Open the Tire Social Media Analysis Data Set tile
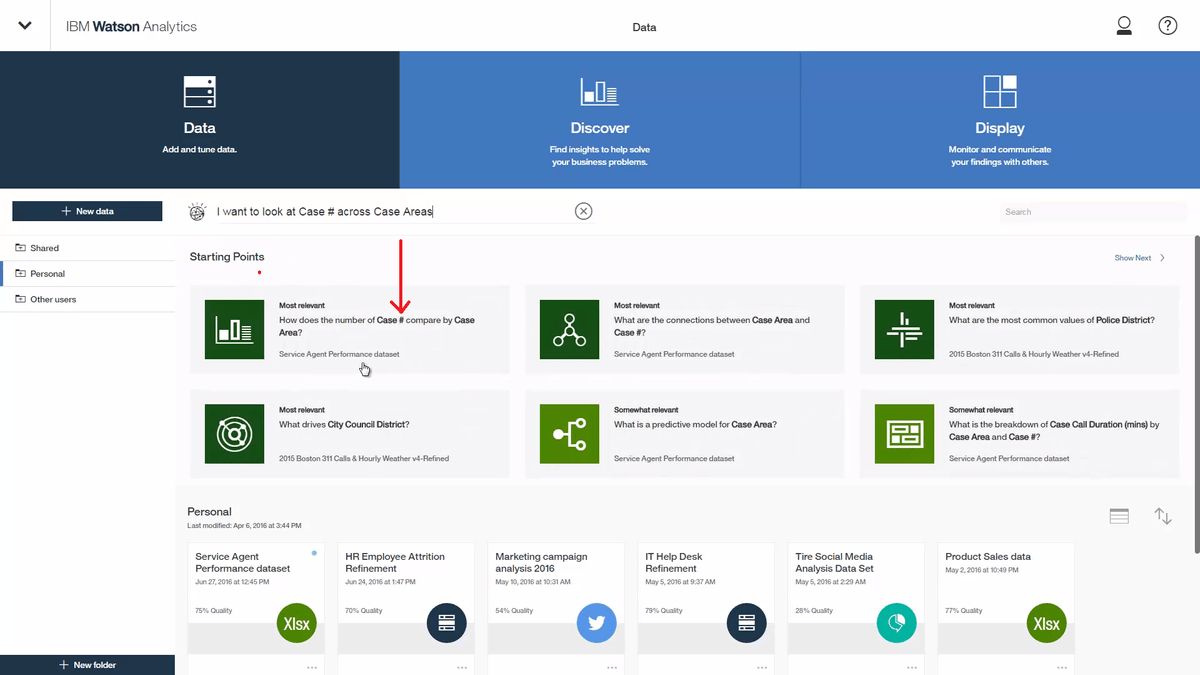1200x675 pixels. (x=856, y=606)
